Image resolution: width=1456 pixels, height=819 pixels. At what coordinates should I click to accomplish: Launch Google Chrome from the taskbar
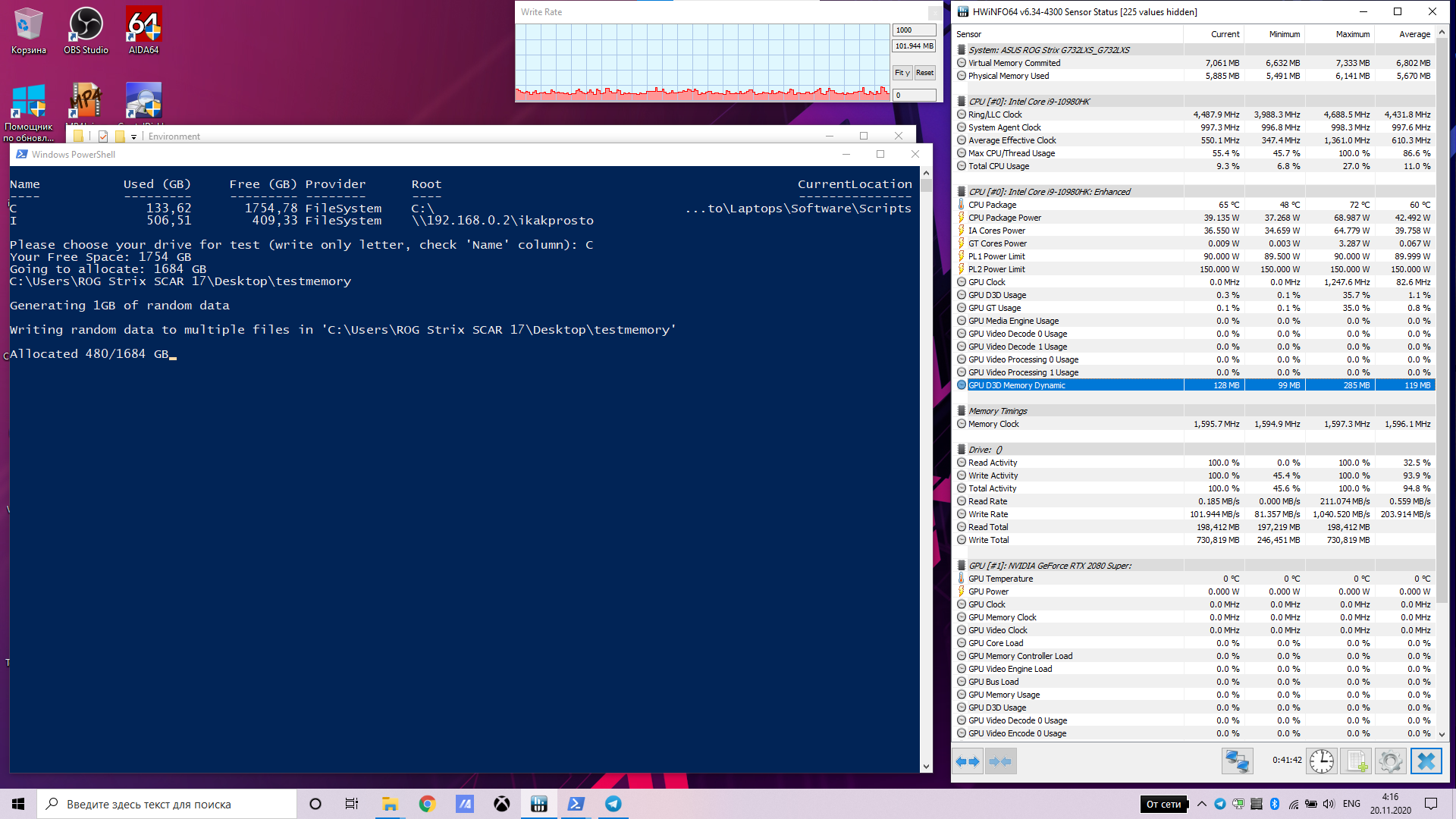(x=427, y=804)
